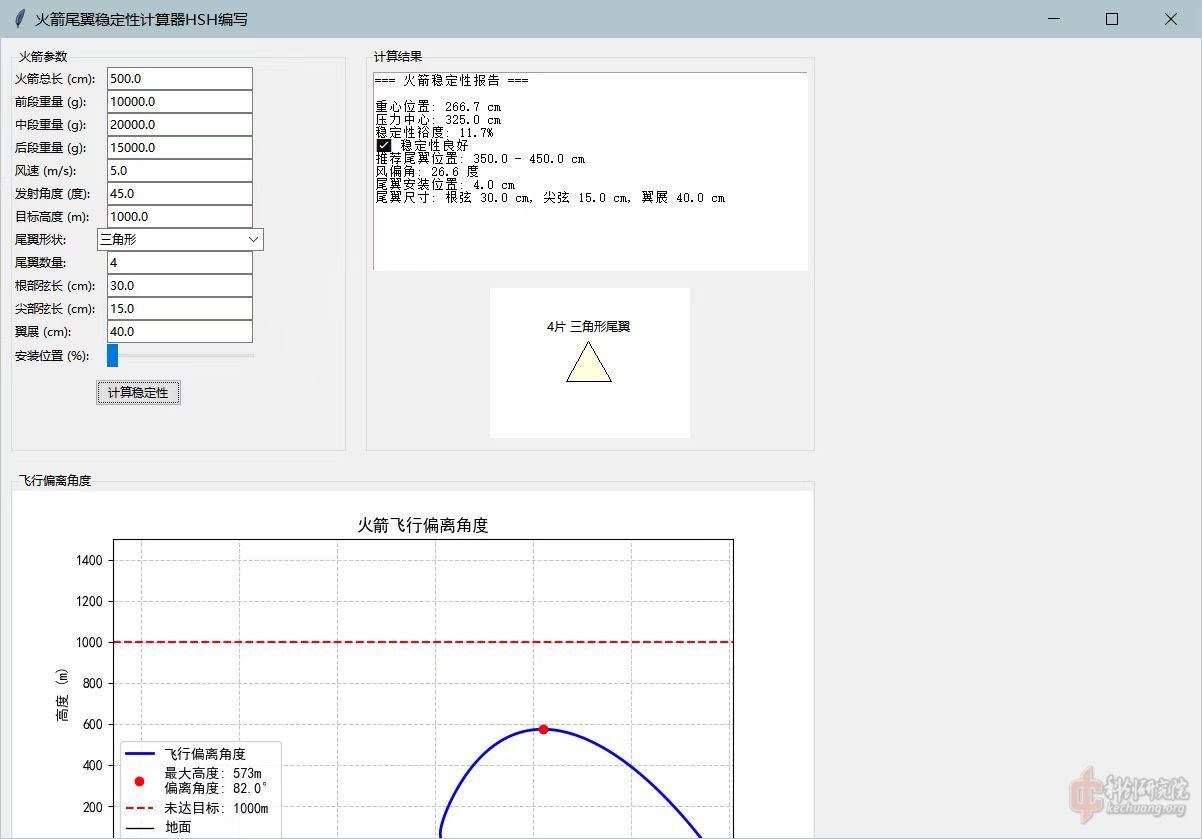
Task: Click the 根部弦长 (cm) input field
Action: [x=180, y=286]
